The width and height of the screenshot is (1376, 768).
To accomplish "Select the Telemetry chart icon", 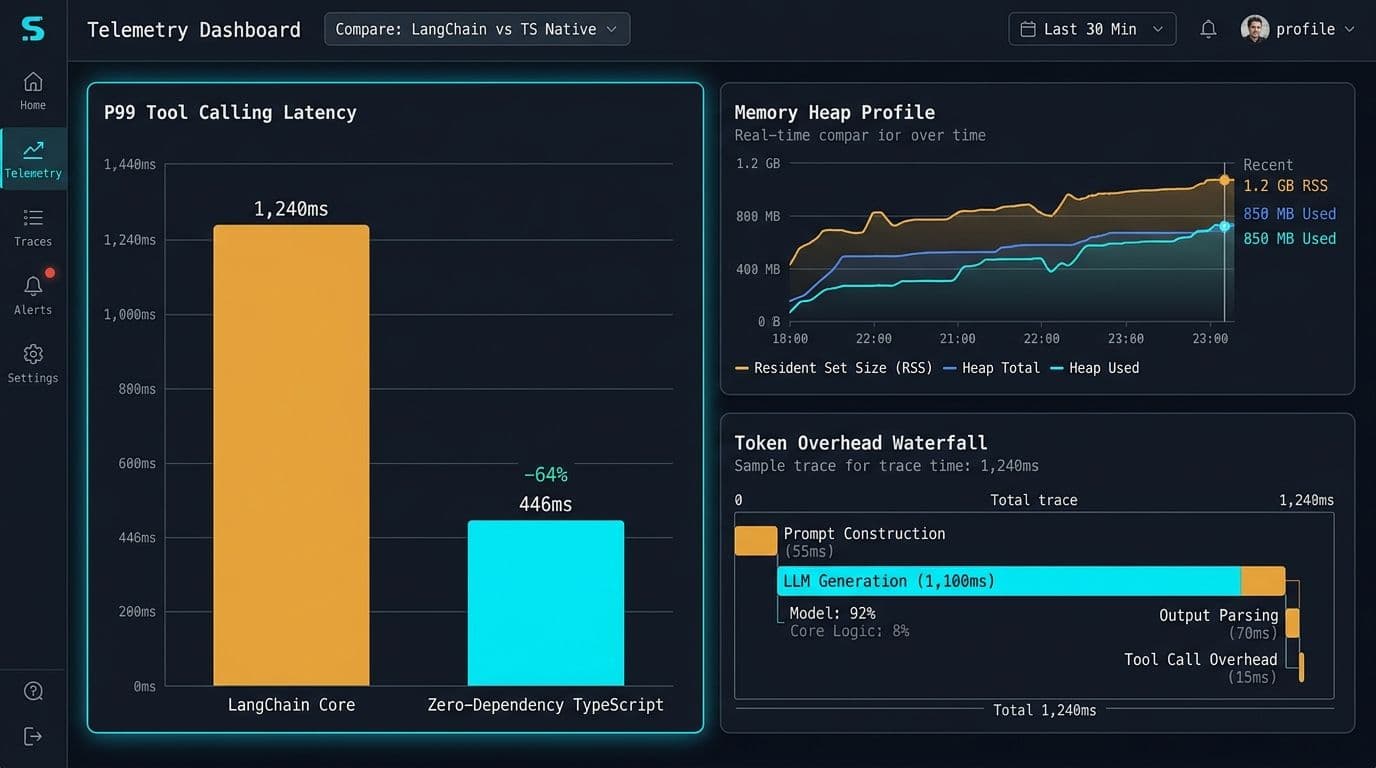I will point(33,150).
